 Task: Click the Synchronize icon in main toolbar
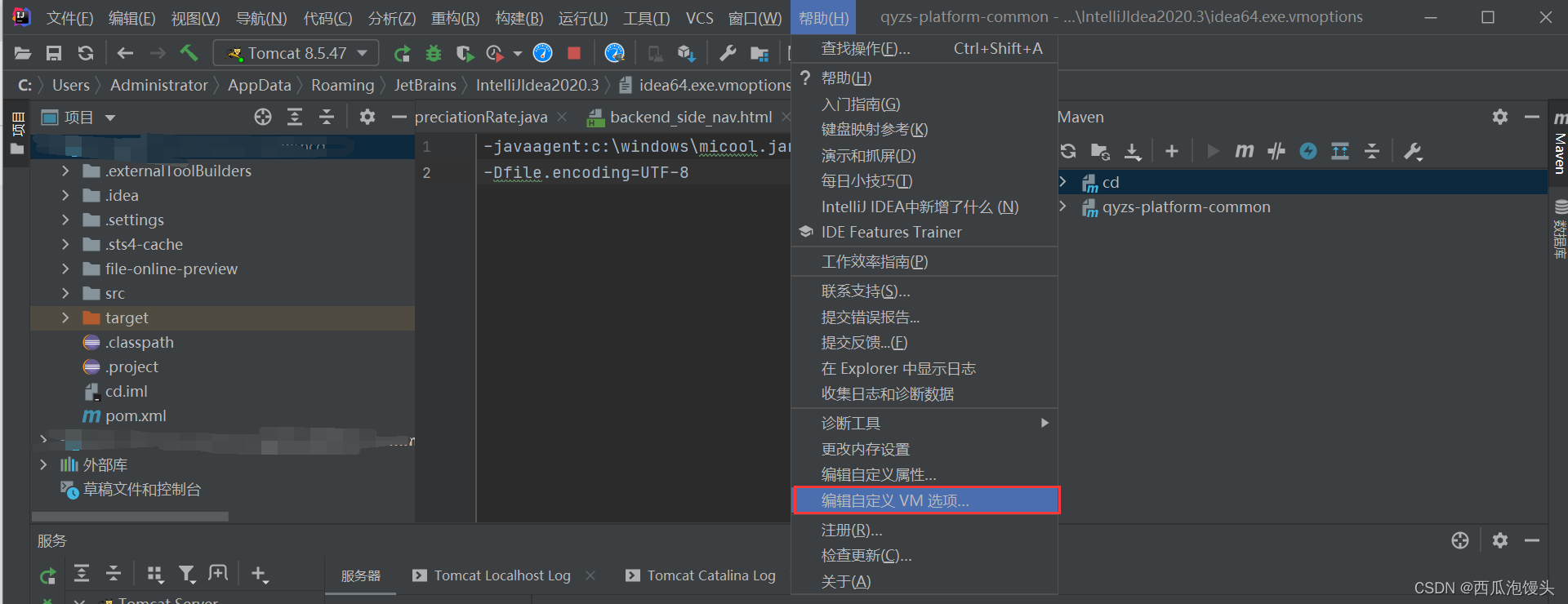pos(86,54)
